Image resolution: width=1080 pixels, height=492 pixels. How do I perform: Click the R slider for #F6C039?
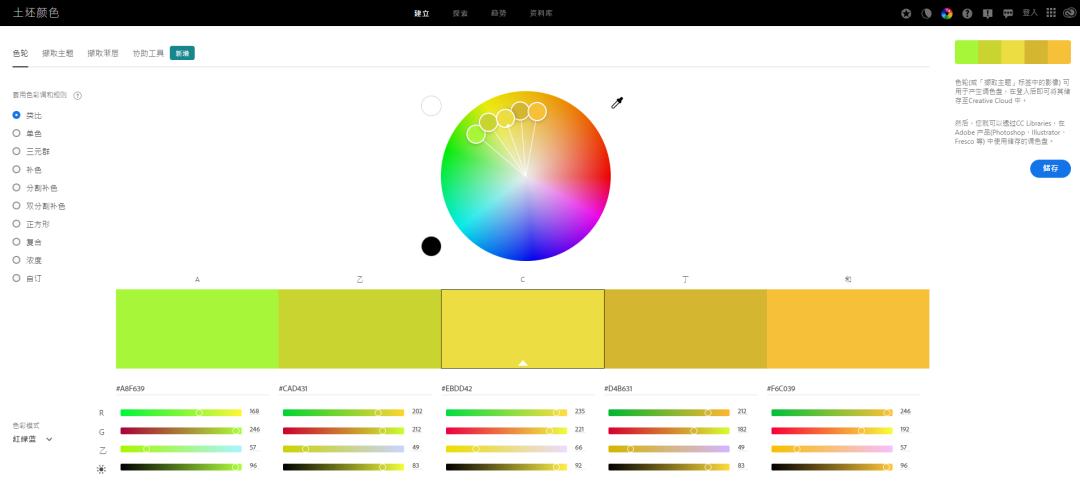(832, 412)
